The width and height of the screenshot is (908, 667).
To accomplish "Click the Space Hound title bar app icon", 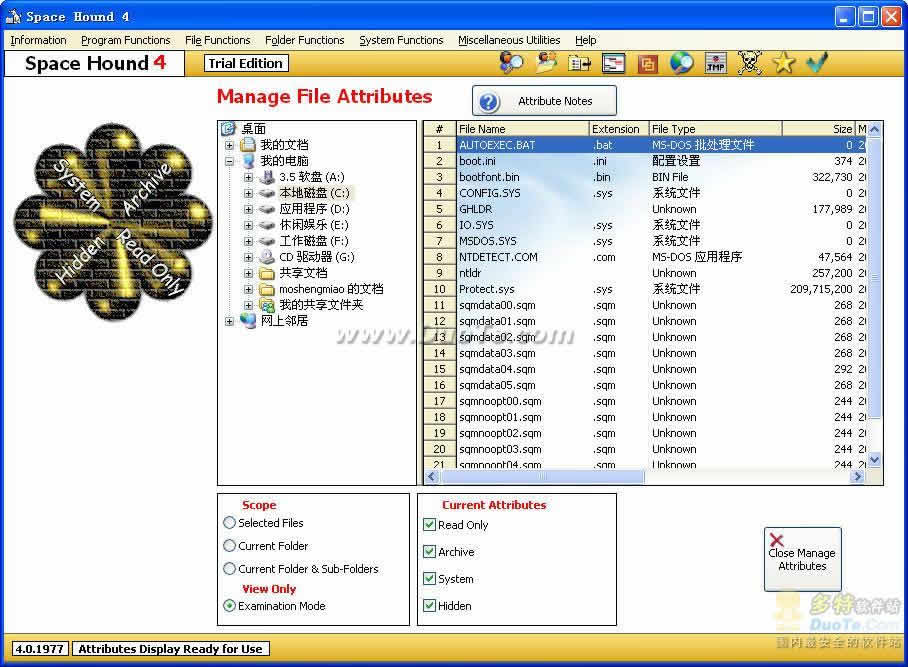I will (x=13, y=17).
